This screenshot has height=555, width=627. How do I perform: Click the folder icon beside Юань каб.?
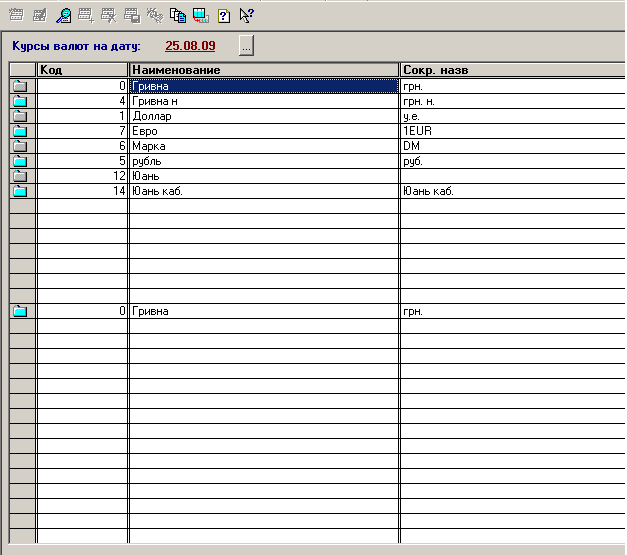(x=19, y=191)
